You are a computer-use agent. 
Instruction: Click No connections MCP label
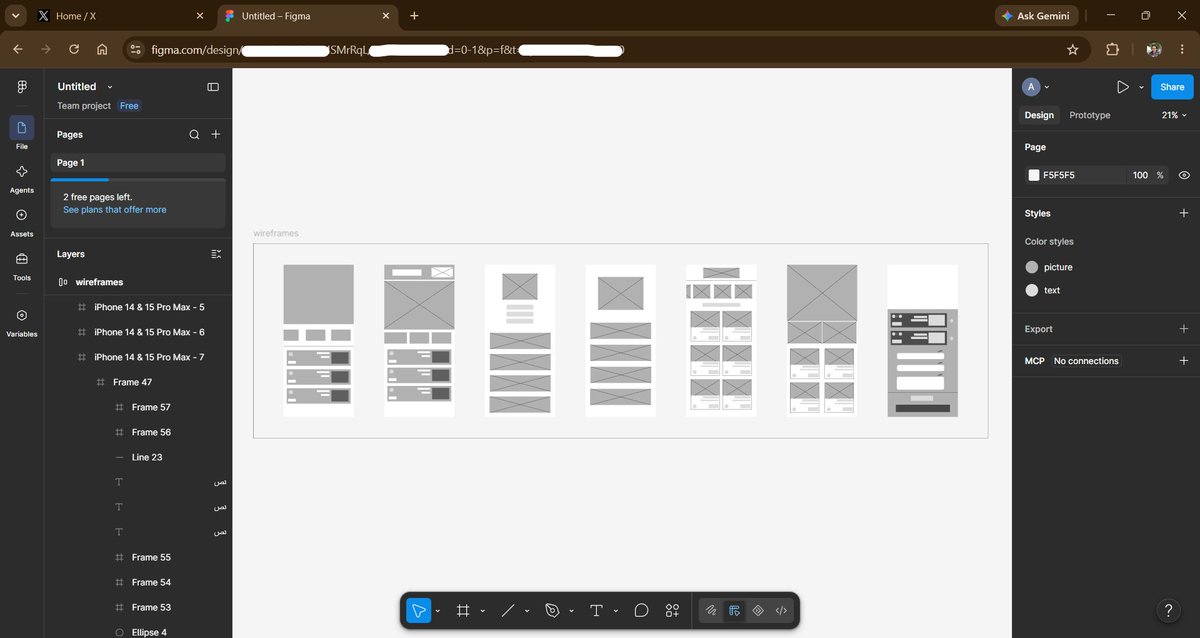click(x=1086, y=361)
